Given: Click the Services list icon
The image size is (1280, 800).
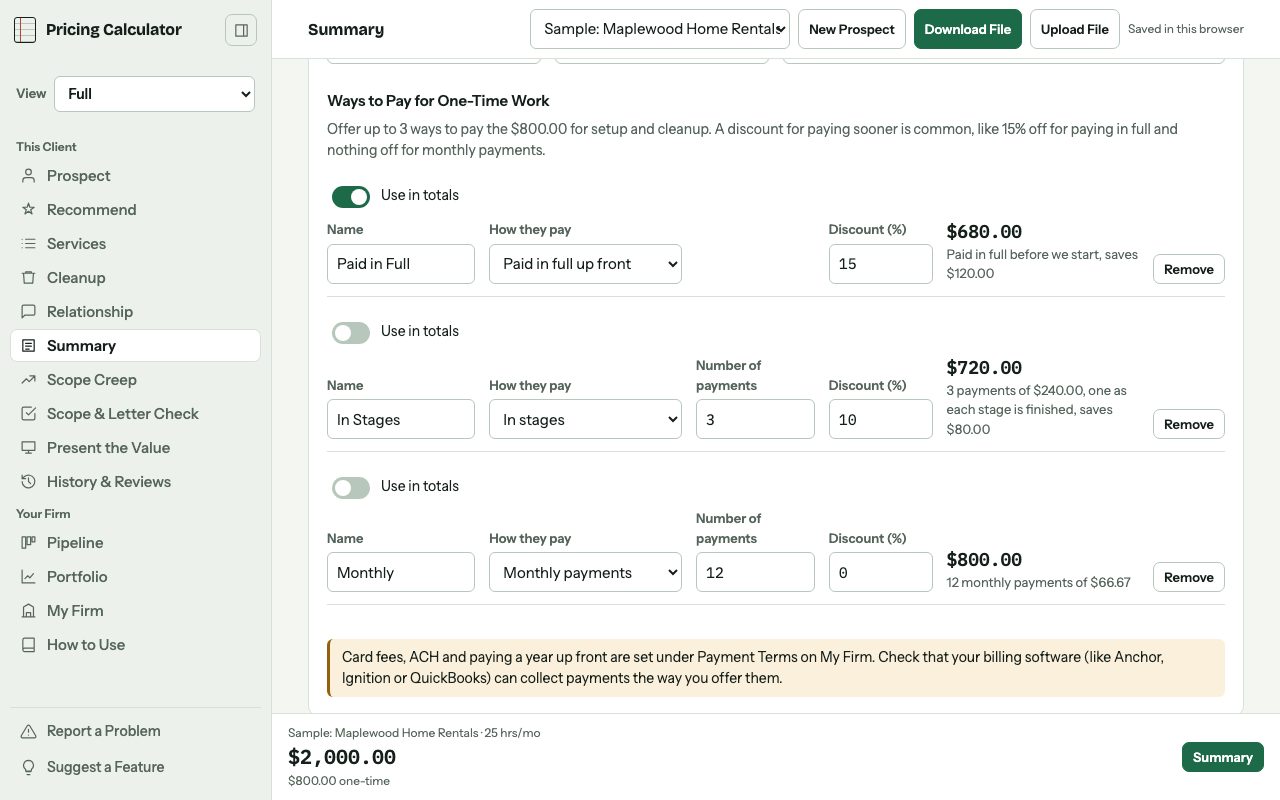Looking at the screenshot, I should 28,244.
